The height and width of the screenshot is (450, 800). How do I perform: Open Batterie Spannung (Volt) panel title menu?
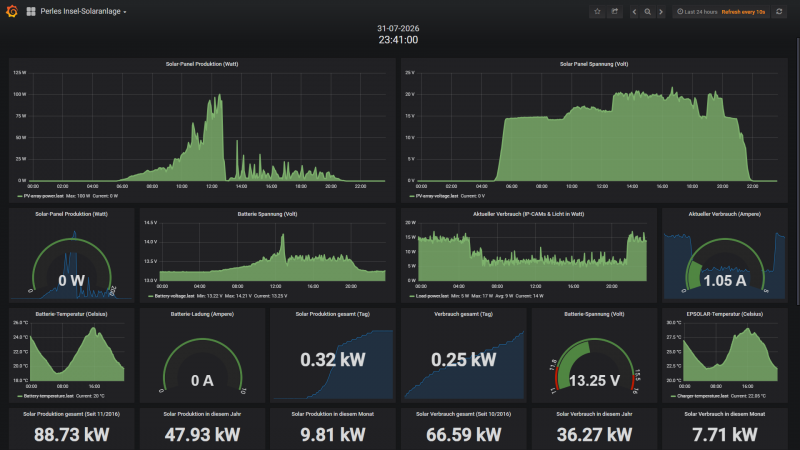pyautogui.click(x=267, y=214)
